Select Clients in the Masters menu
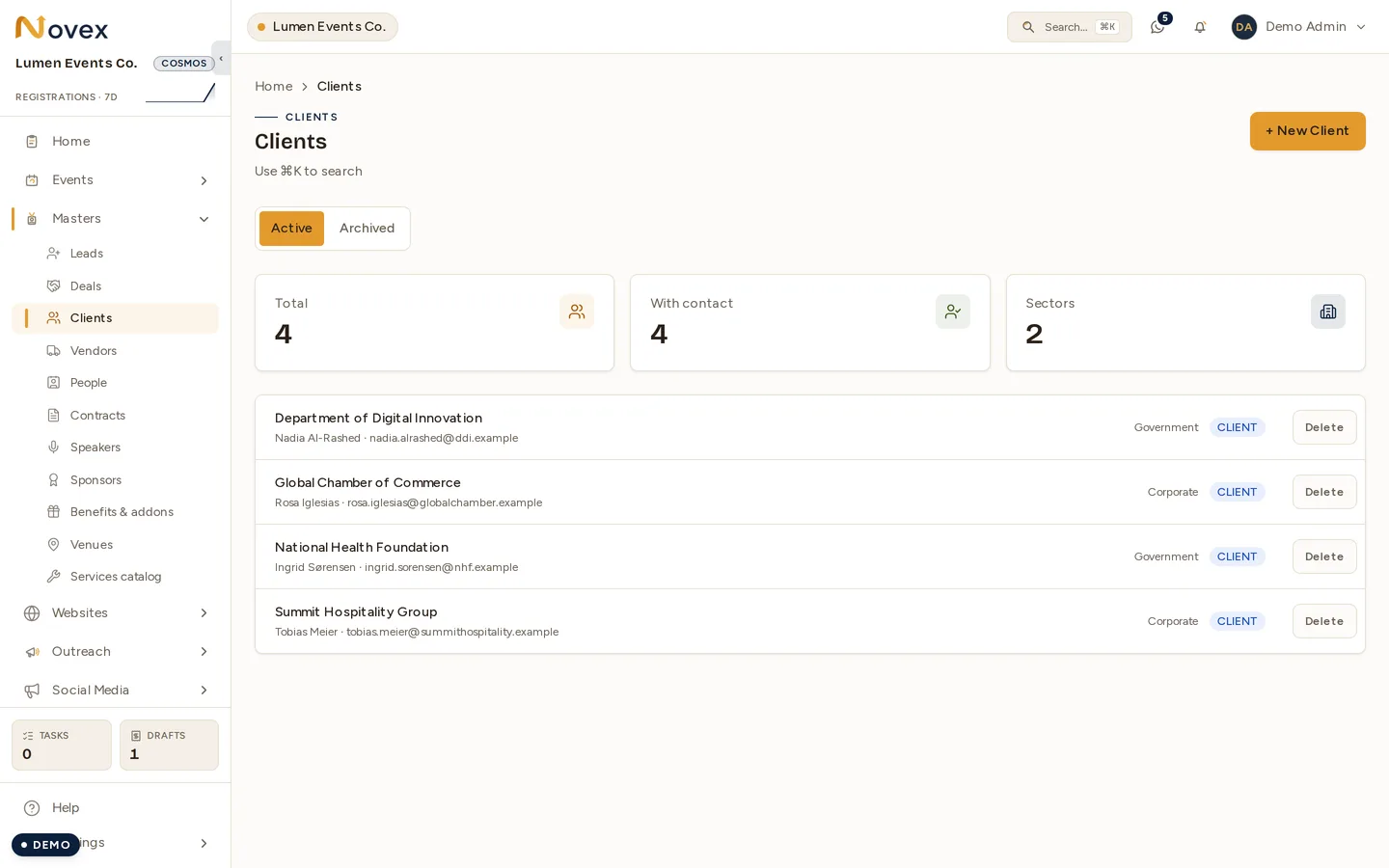Viewport: 1389px width, 868px height. click(x=116, y=318)
